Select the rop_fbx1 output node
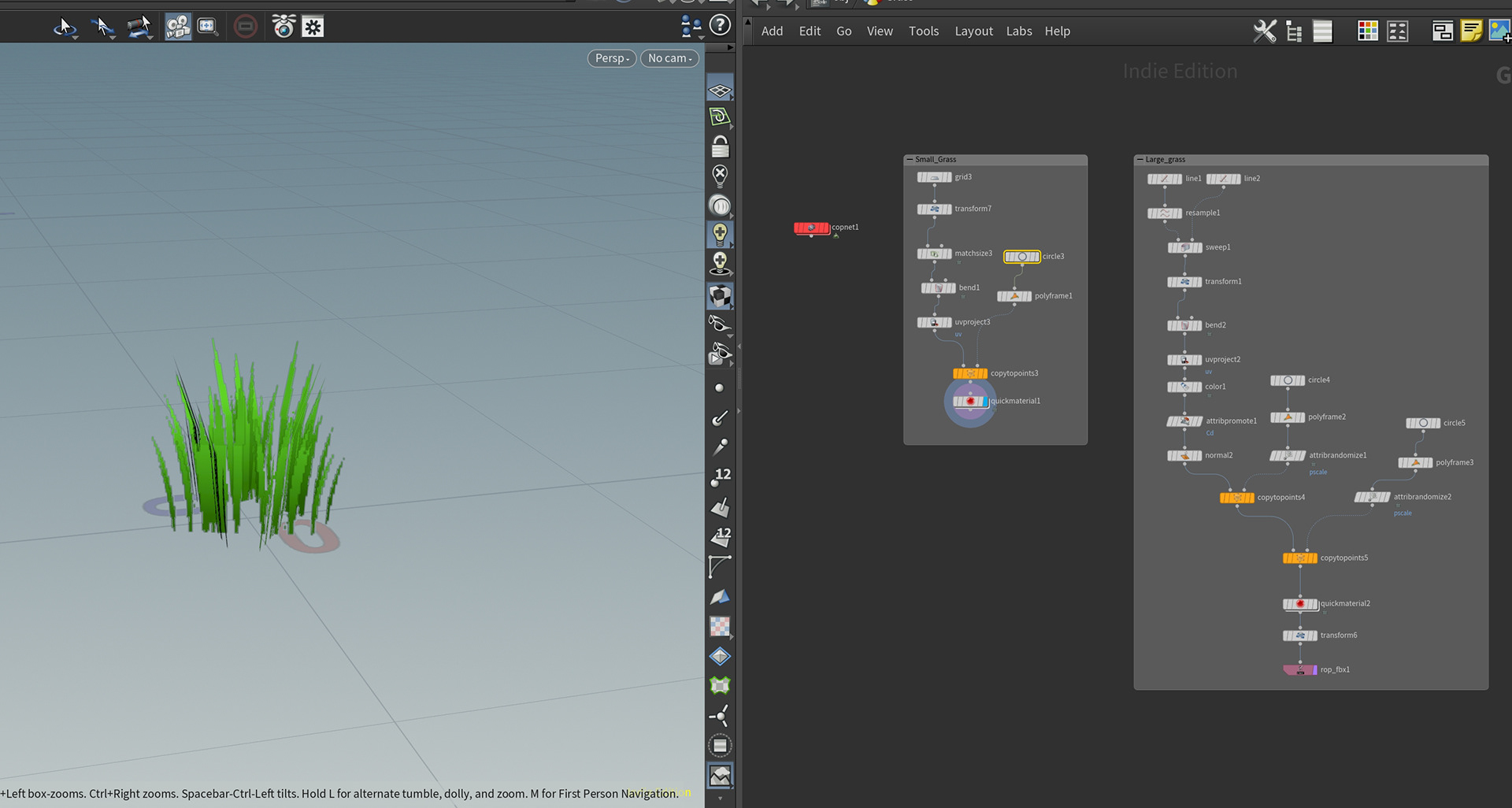The height and width of the screenshot is (808, 1512). coord(1300,670)
